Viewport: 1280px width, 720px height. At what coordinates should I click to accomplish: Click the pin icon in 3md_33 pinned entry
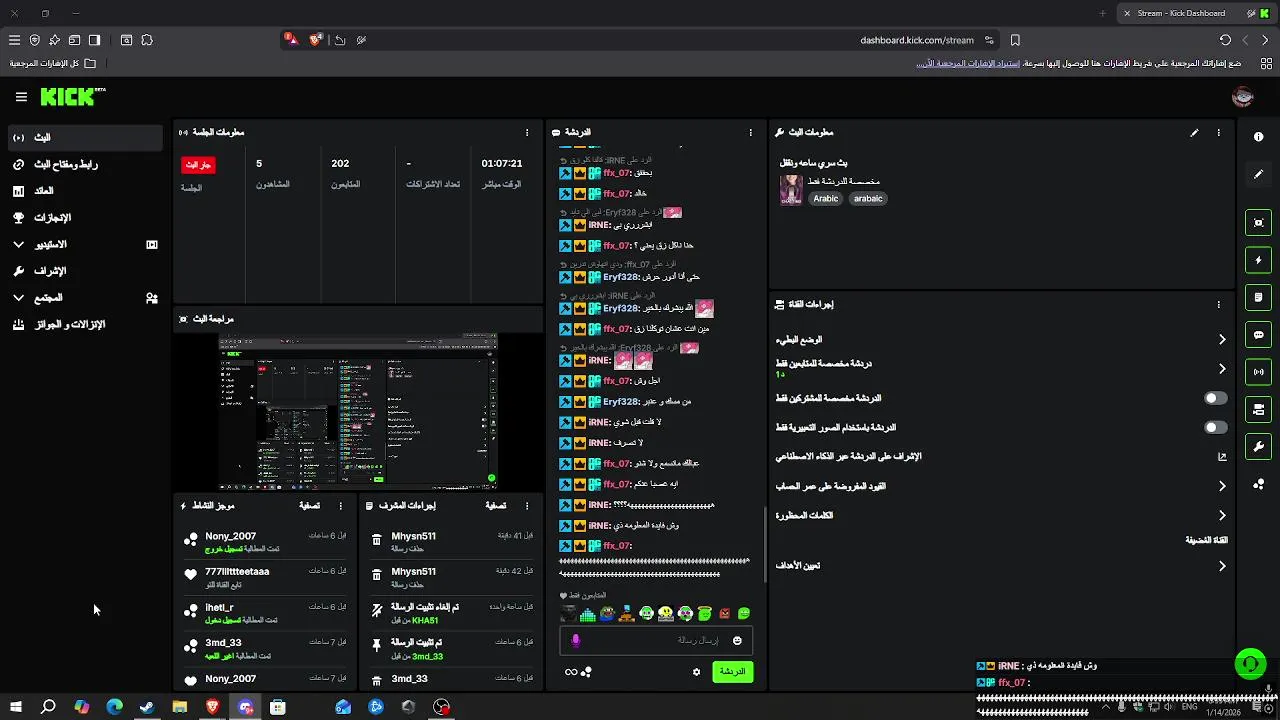[x=376, y=646]
